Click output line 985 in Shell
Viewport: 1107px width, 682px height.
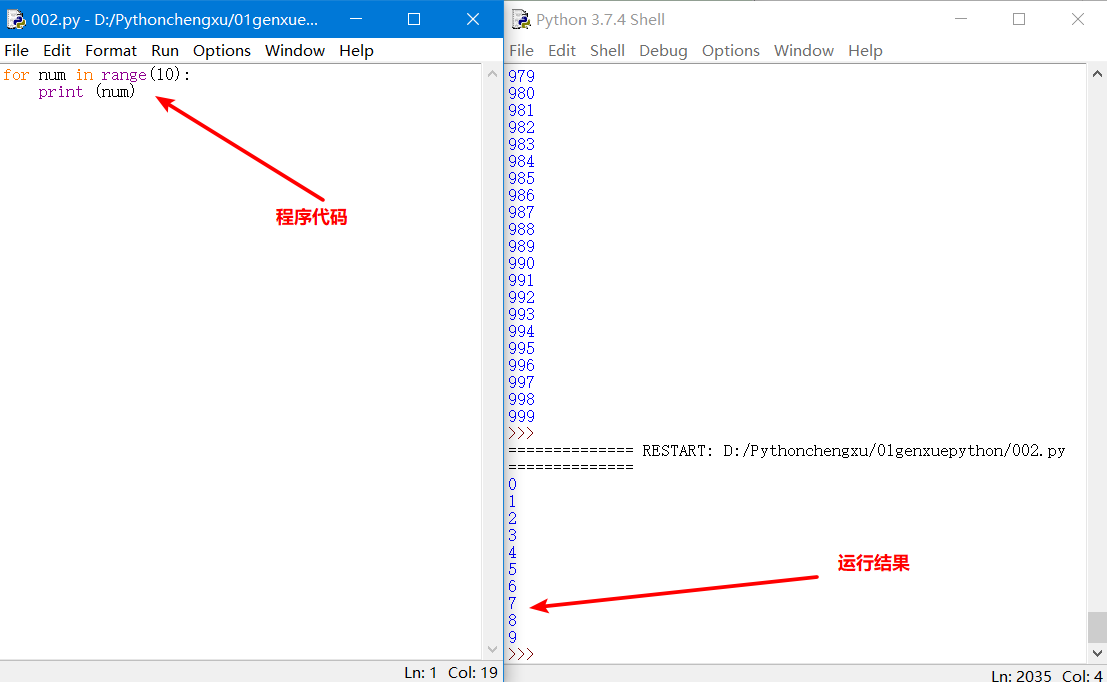(x=522, y=179)
